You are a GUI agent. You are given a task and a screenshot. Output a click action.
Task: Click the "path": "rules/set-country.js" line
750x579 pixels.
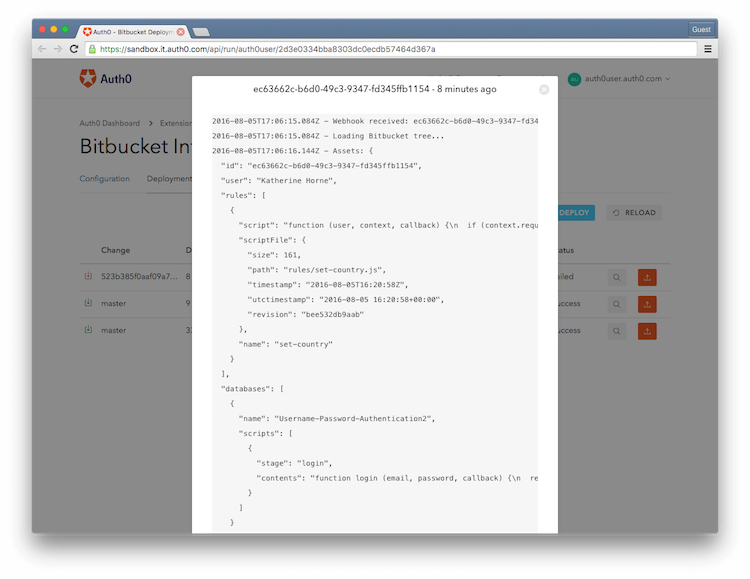coord(317,270)
